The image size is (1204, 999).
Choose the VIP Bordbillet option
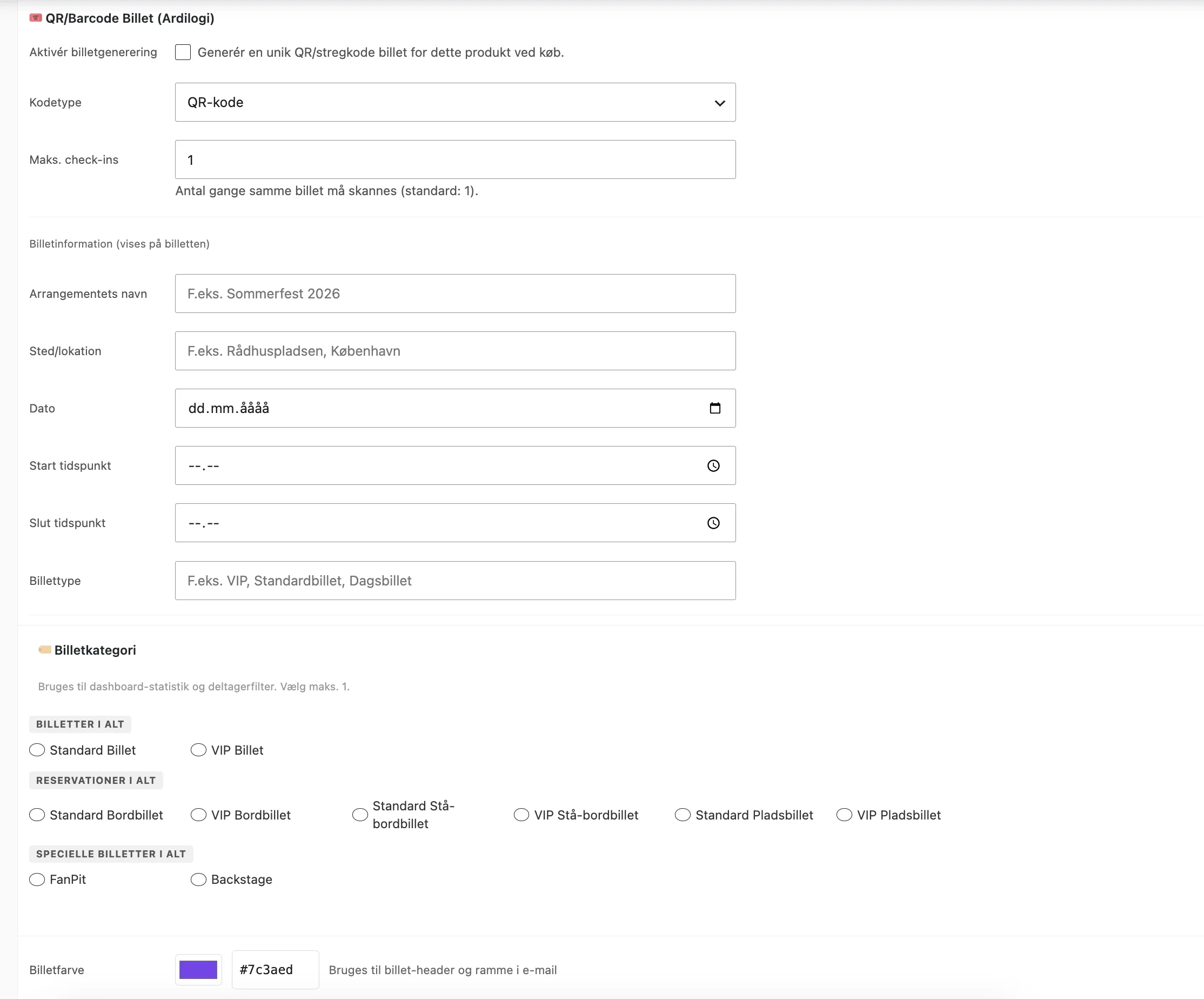pos(198,815)
